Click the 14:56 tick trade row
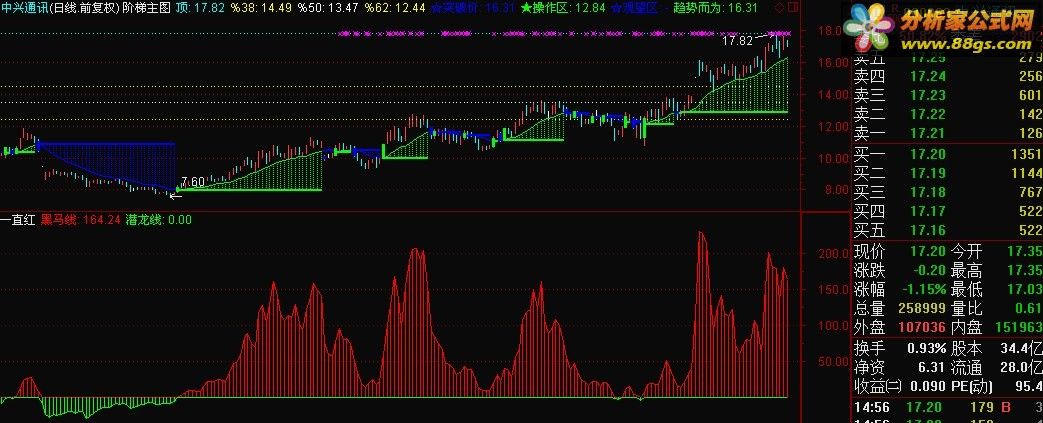Image resolution: width=1043 pixels, height=423 pixels. pyautogui.click(x=948, y=406)
